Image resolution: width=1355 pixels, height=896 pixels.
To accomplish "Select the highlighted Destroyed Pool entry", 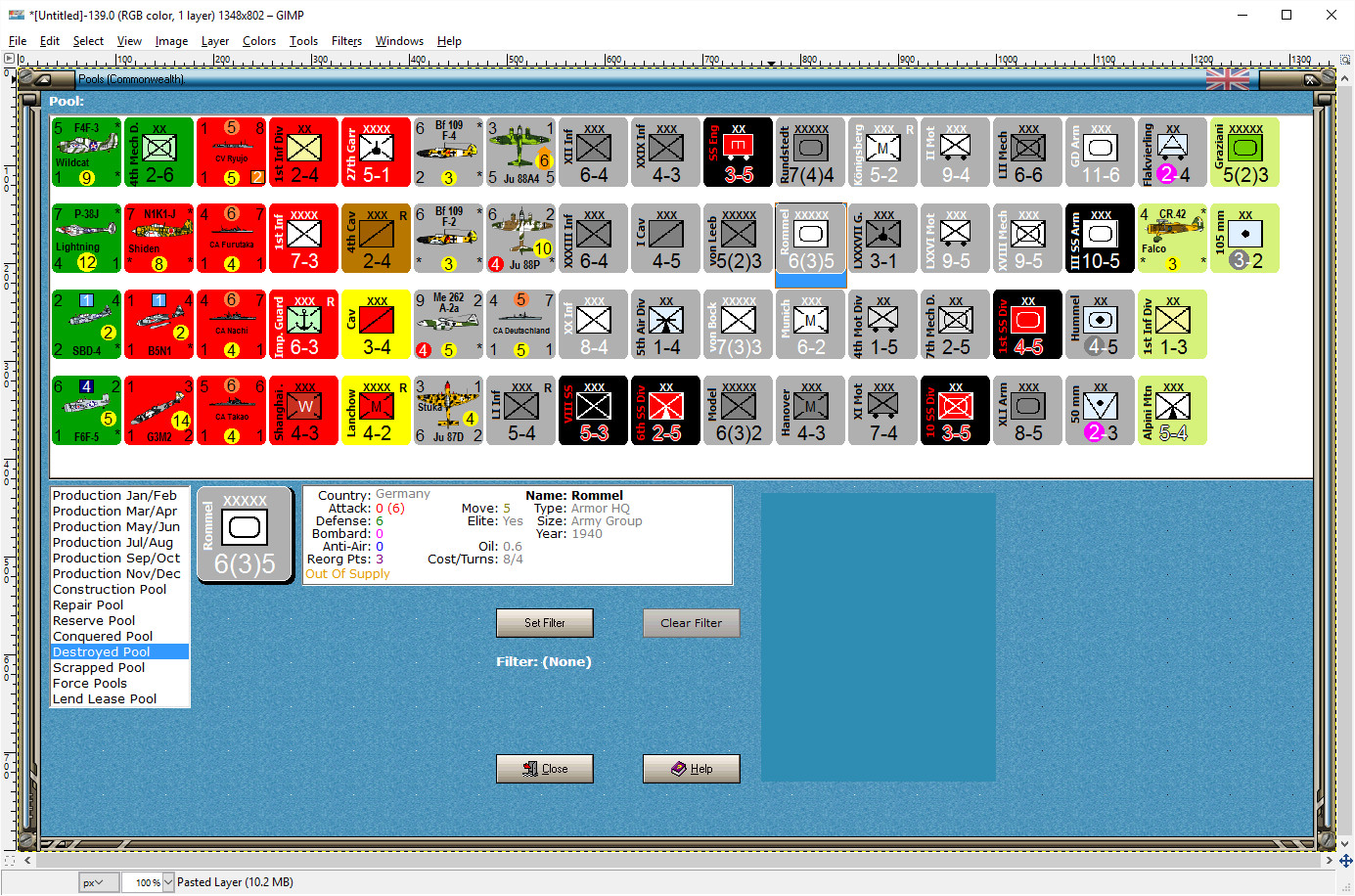I will (120, 652).
